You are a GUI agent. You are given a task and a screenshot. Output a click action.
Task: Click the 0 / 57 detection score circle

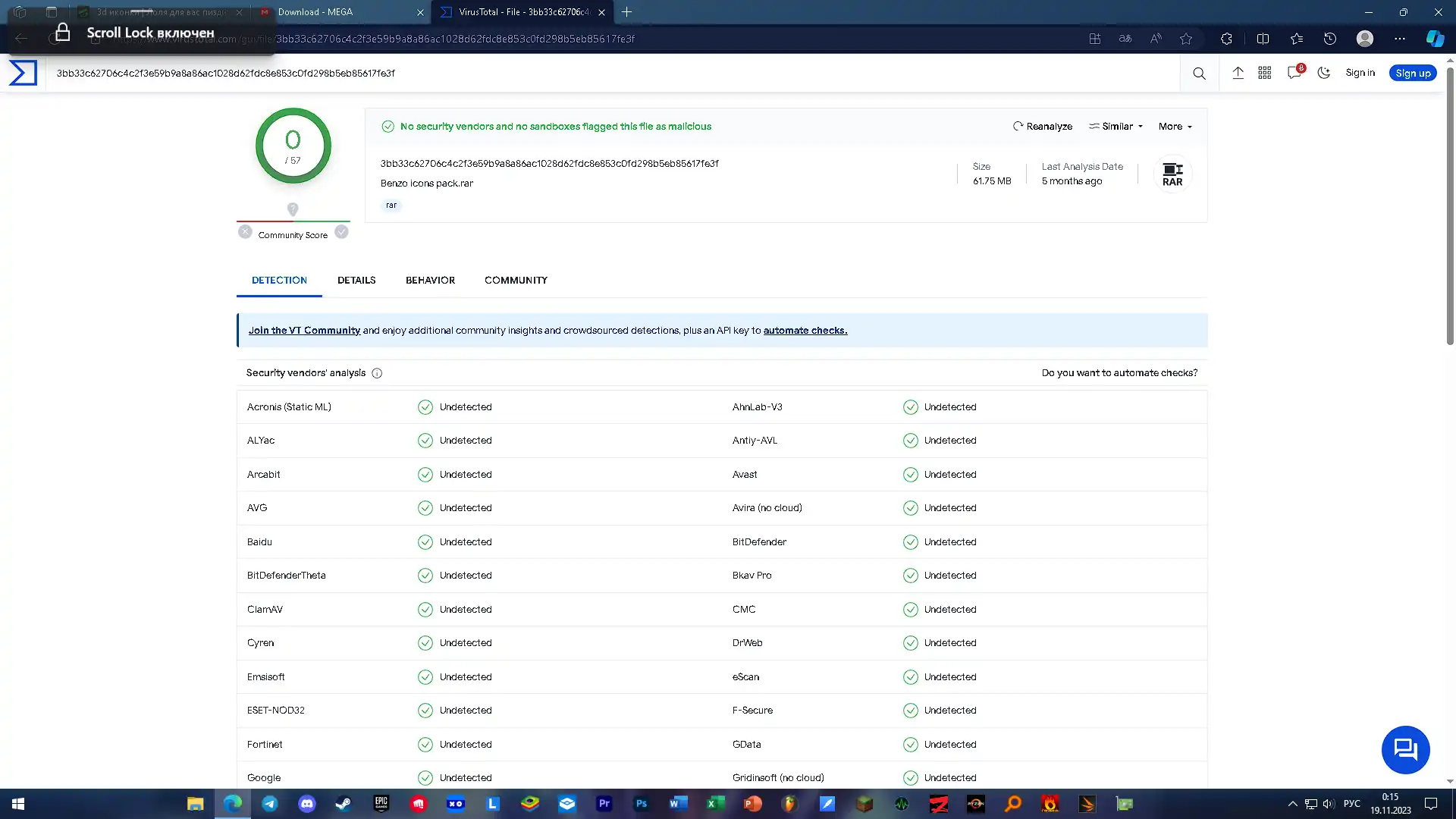point(293,146)
